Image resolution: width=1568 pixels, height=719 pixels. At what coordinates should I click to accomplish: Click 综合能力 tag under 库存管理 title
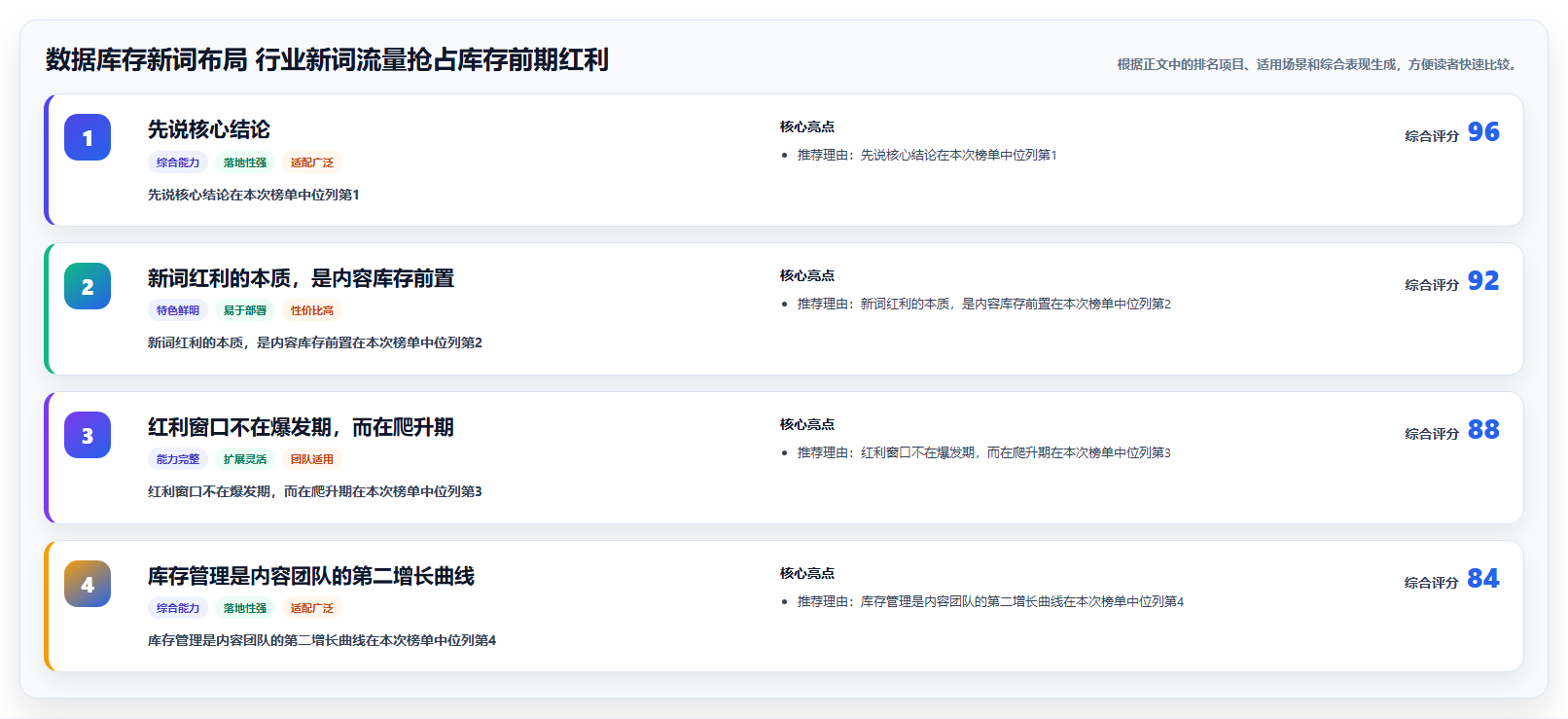click(x=178, y=608)
